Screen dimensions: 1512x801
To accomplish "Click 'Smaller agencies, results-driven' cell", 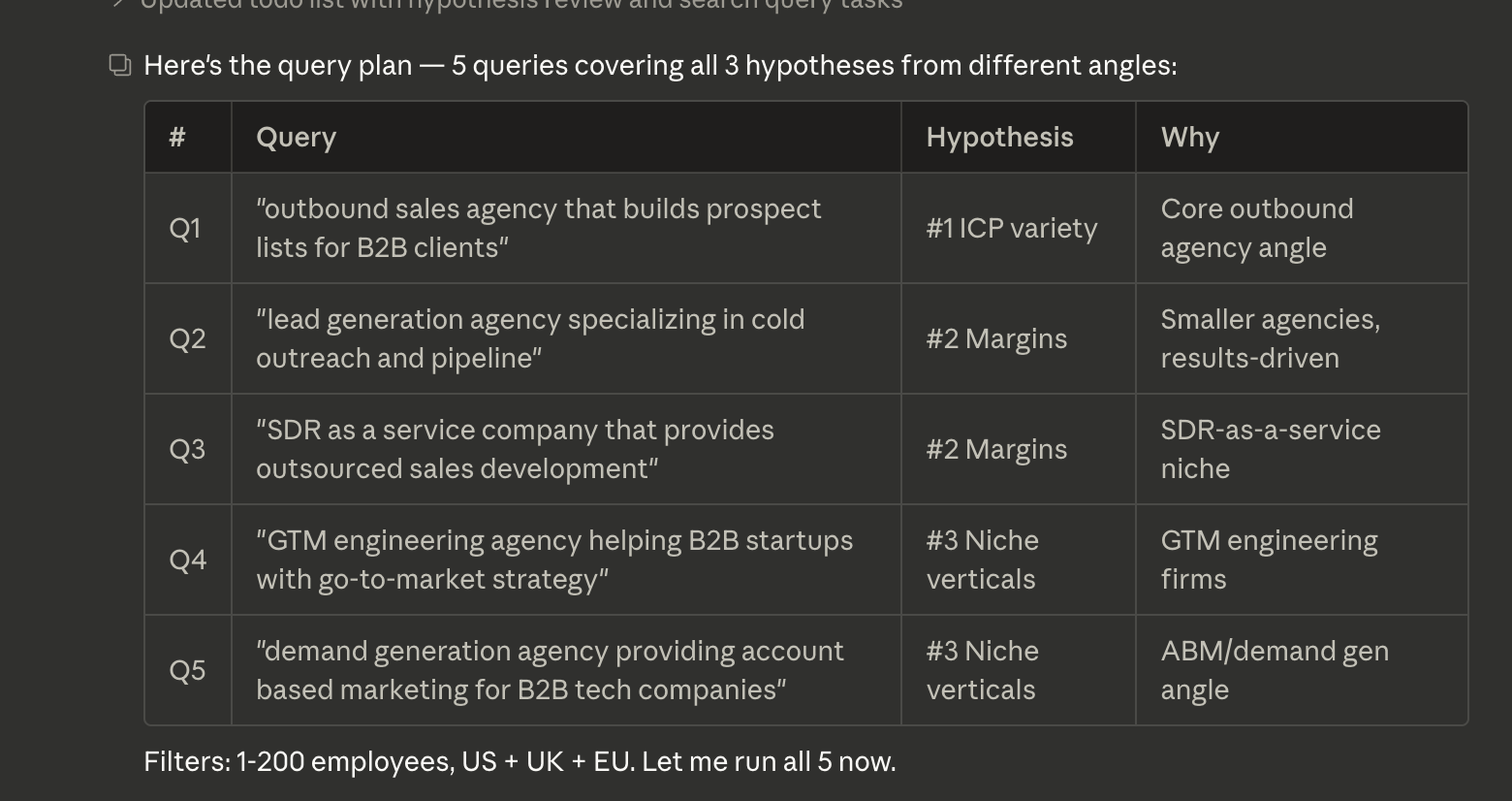I will point(1270,339).
